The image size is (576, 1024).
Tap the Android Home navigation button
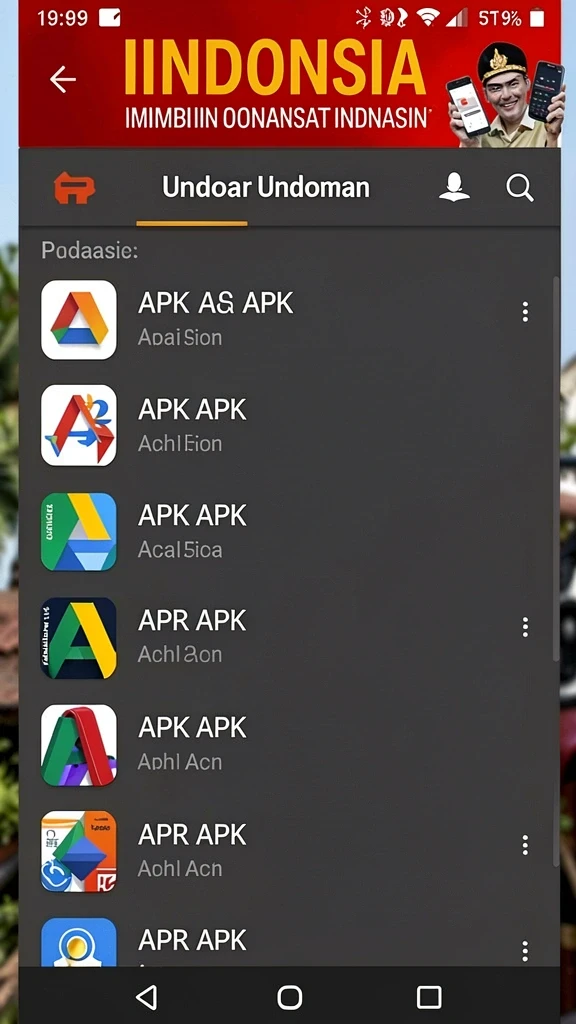289,997
